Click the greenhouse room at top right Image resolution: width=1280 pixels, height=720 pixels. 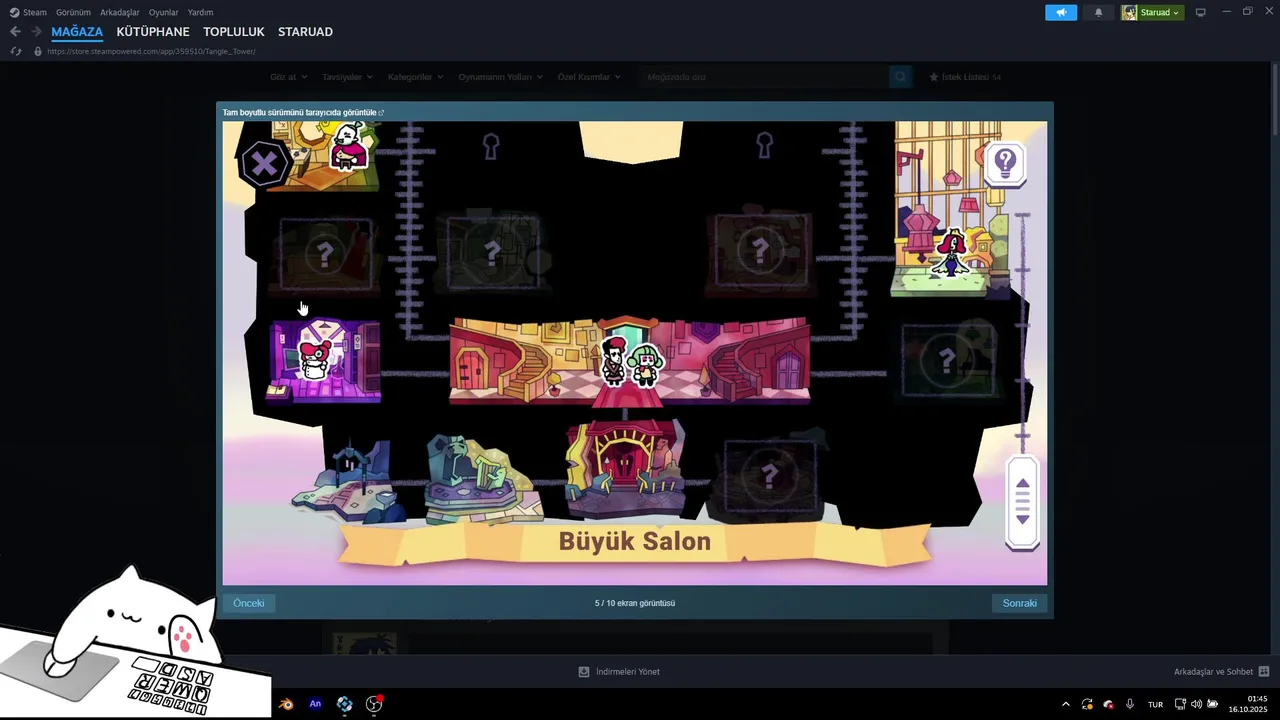click(949, 210)
